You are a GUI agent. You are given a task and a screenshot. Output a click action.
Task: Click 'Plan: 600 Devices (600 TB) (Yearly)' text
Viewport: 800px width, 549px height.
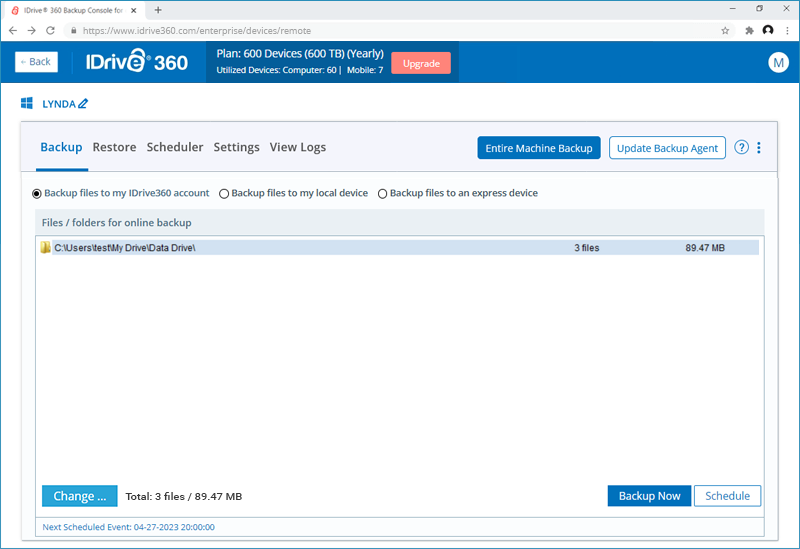[300, 54]
